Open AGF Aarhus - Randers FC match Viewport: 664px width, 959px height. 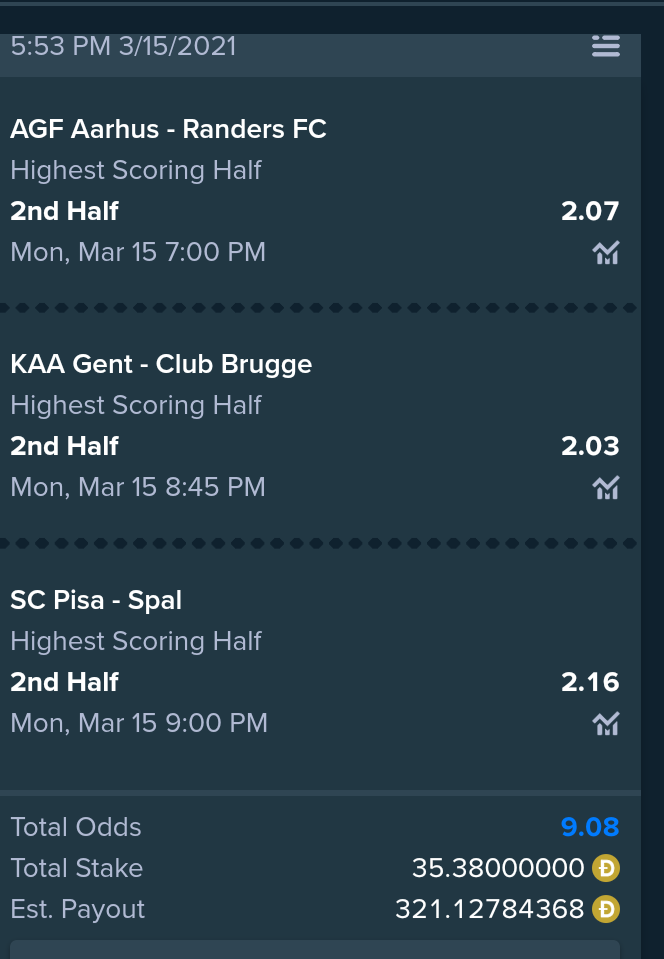pyautogui.click(x=168, y=129)
